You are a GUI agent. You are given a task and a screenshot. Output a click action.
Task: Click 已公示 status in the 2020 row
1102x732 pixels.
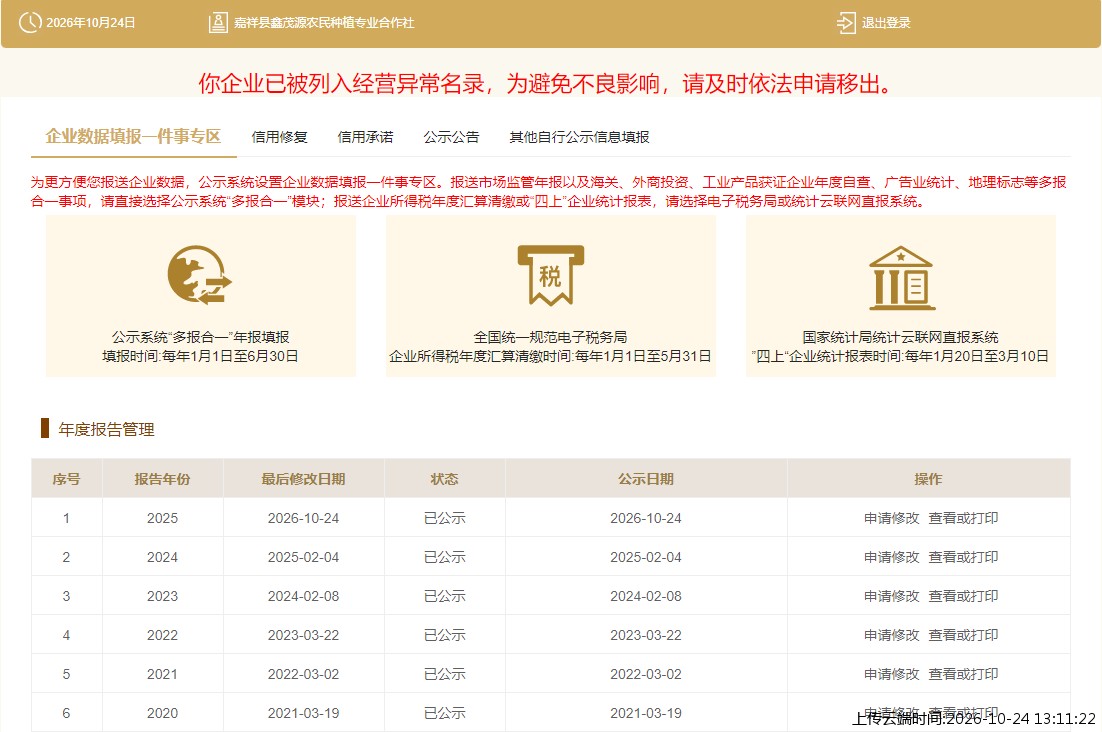pos(445,713)
